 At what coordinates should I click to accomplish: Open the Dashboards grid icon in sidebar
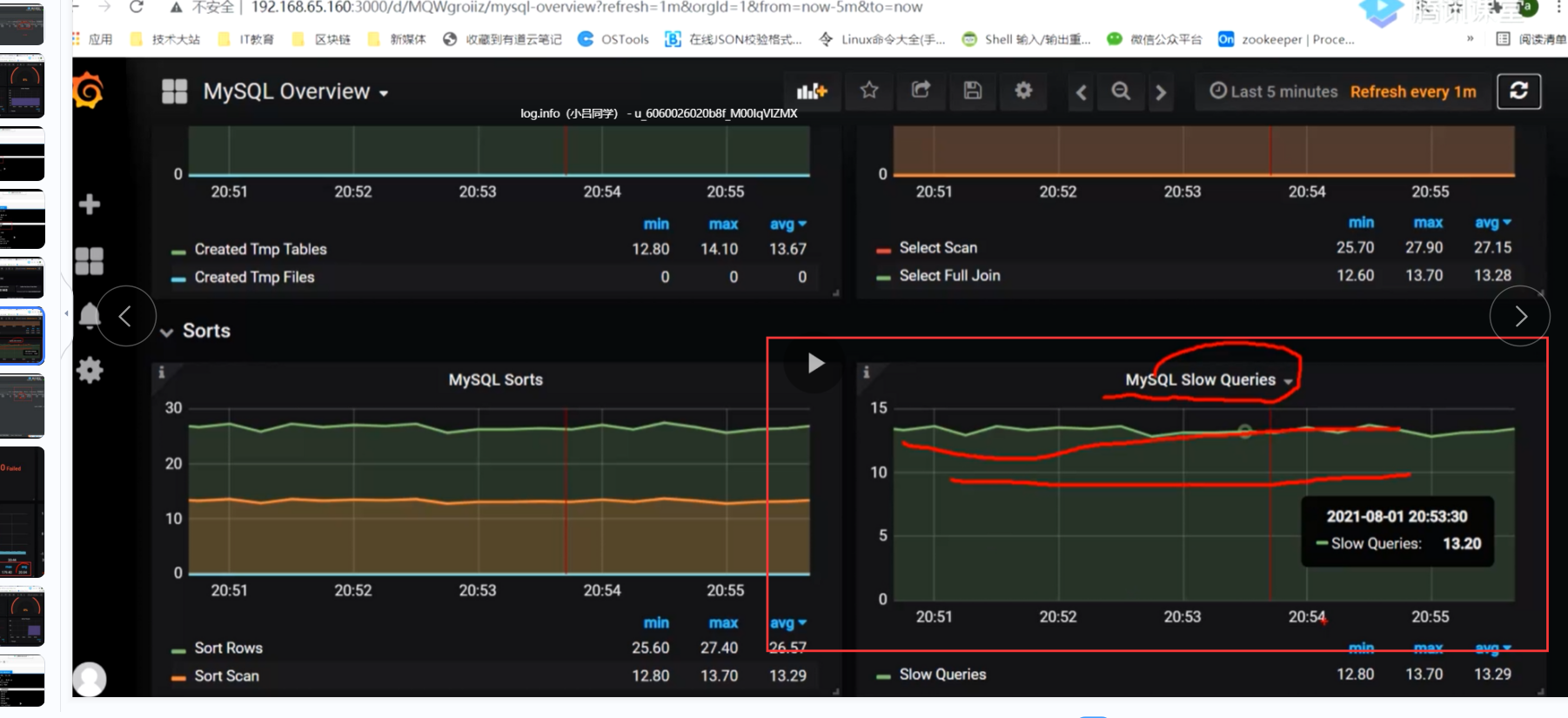click(x=89, y=261)
